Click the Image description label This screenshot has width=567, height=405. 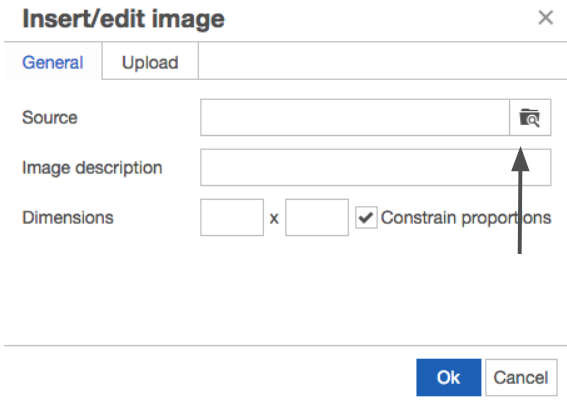click(x=92, y=168)
